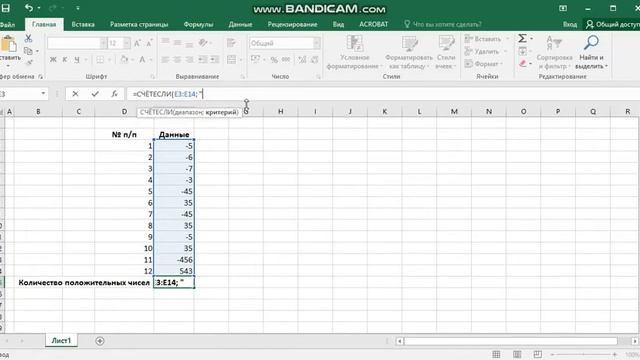
Task: Open ribbon display options icon
Action: 563,8
